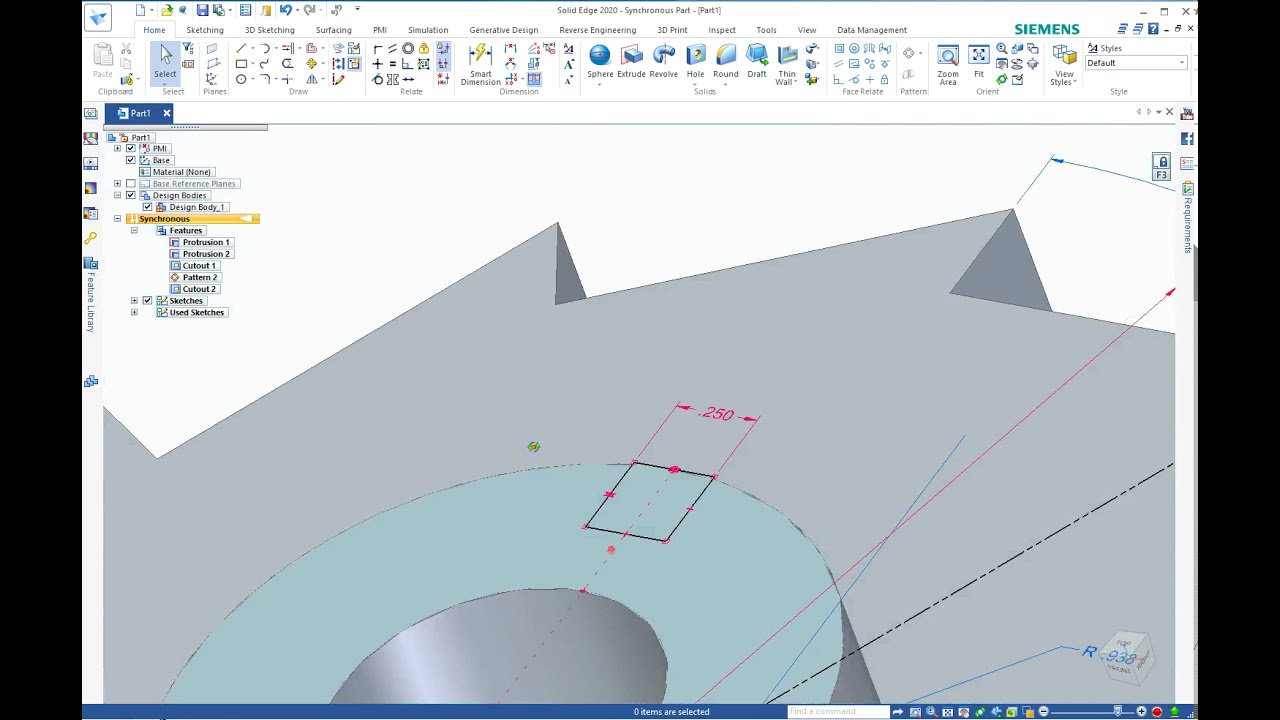
Task: Click the Extrude tool
Action: (x=631, y=61)
